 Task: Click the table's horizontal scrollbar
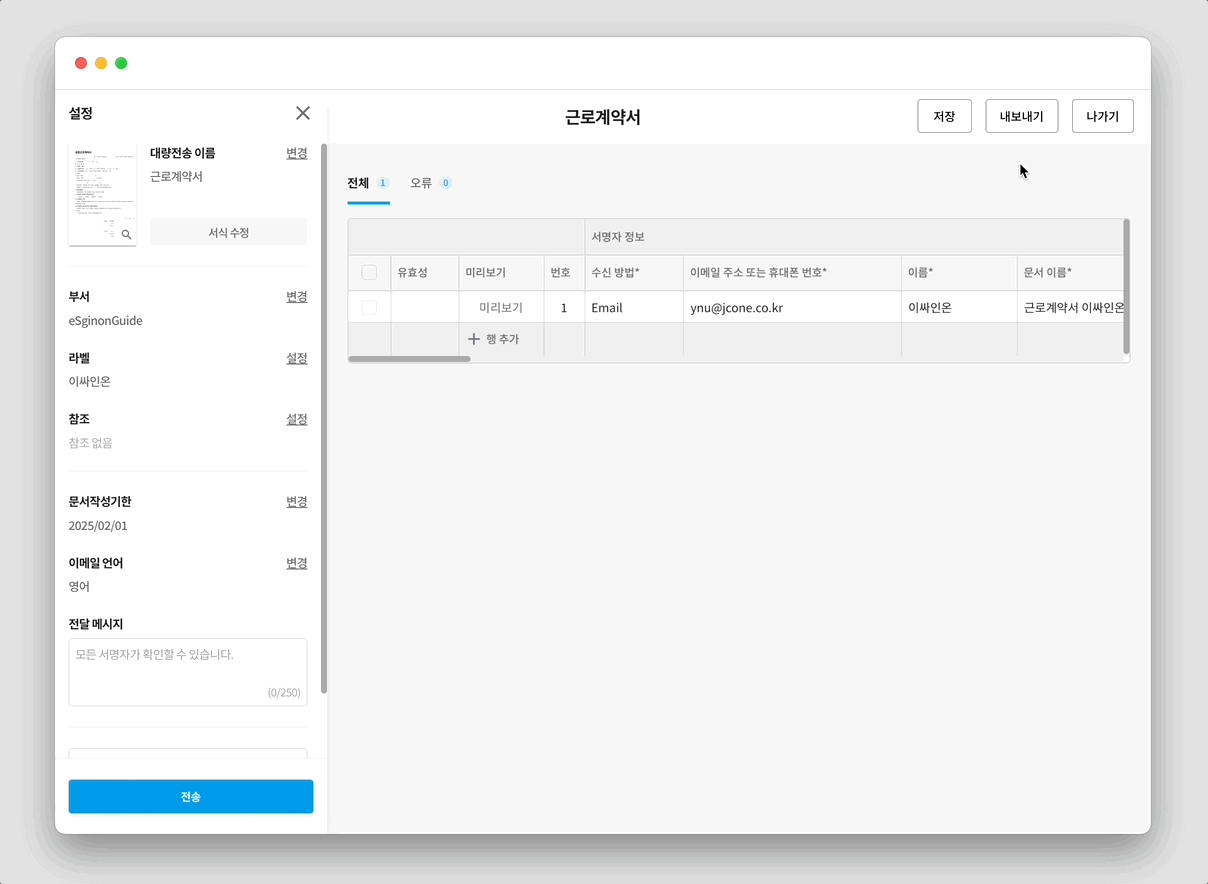(x=409, y=358)
